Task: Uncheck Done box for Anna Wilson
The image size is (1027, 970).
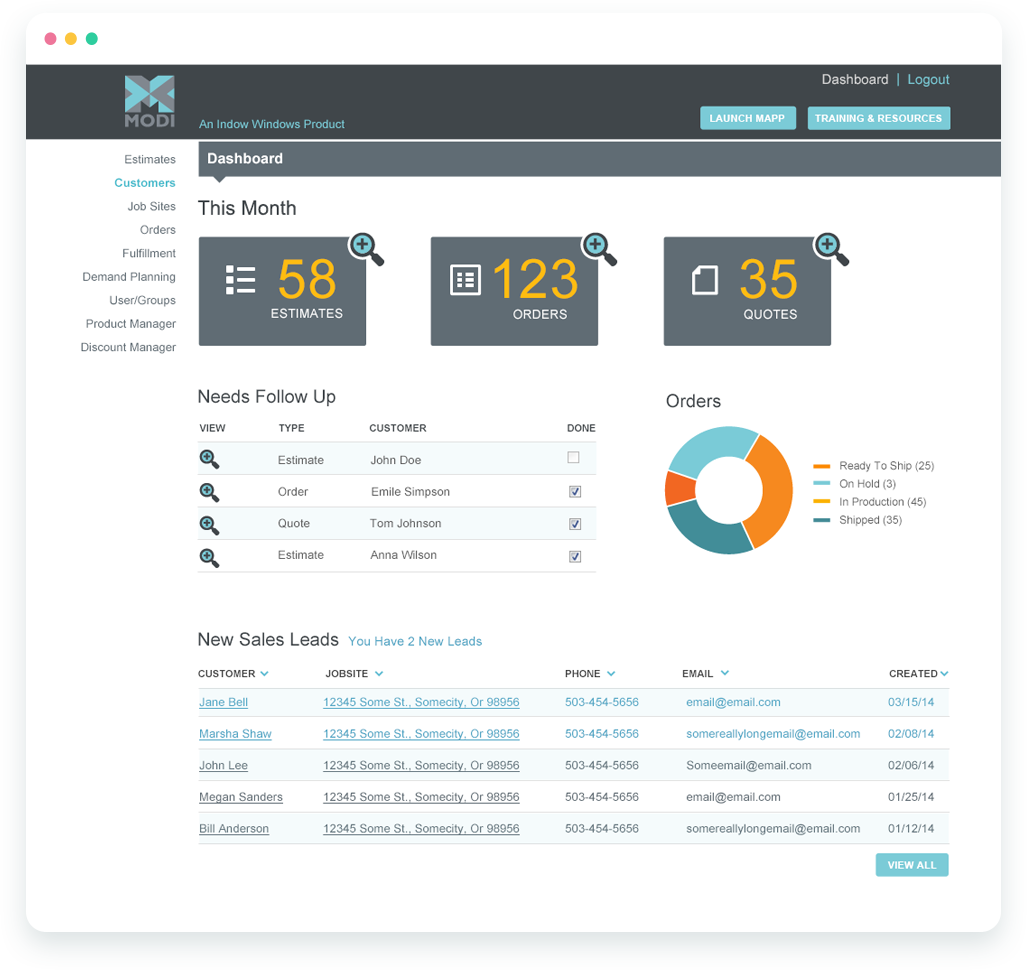Action: pyautogui.click(x=574, y=556)
